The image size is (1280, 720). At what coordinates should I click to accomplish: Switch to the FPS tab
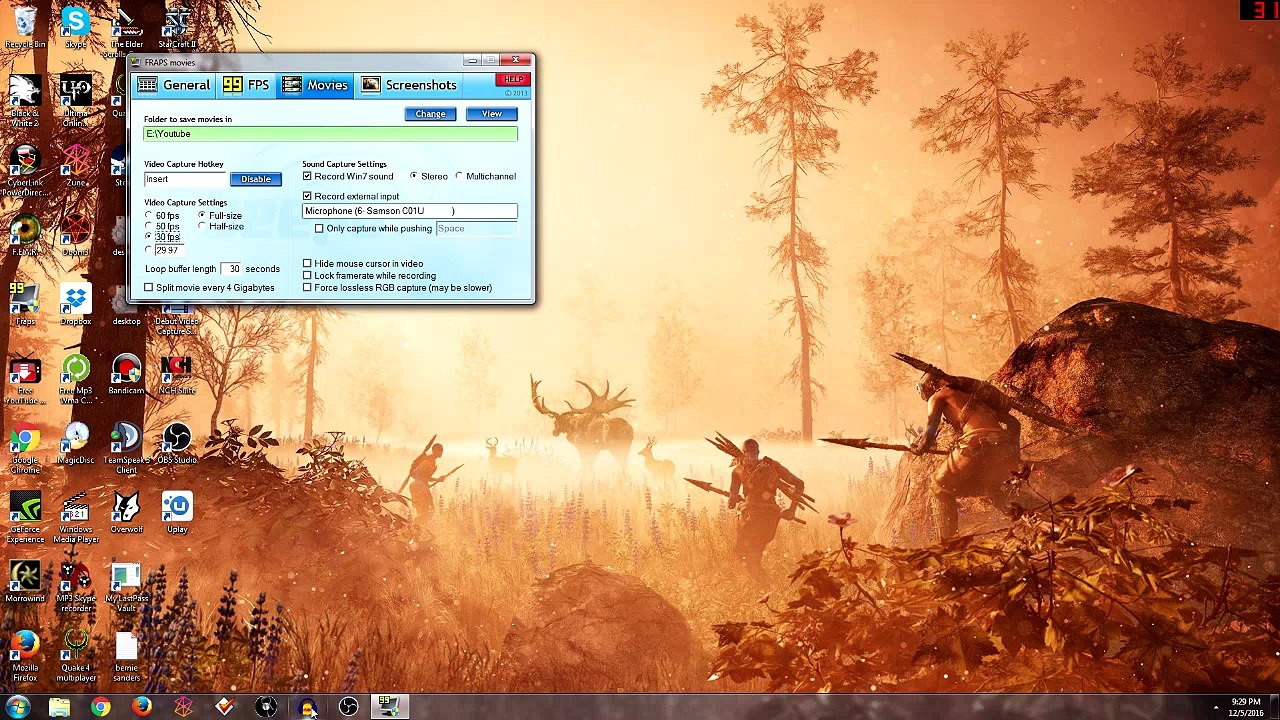(x=246, y=85)
